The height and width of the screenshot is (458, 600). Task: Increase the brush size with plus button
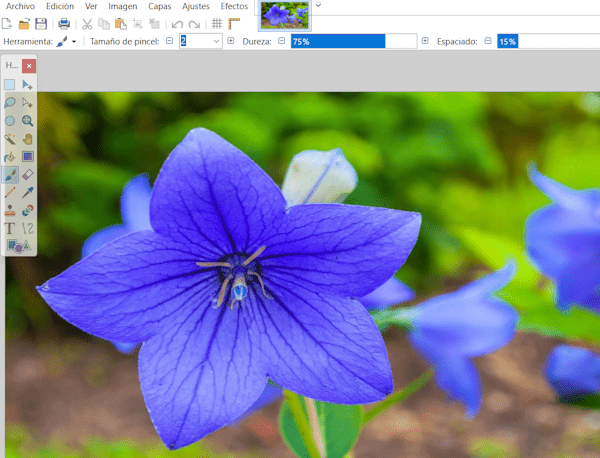pyautogui.click(x=231, y=41)
